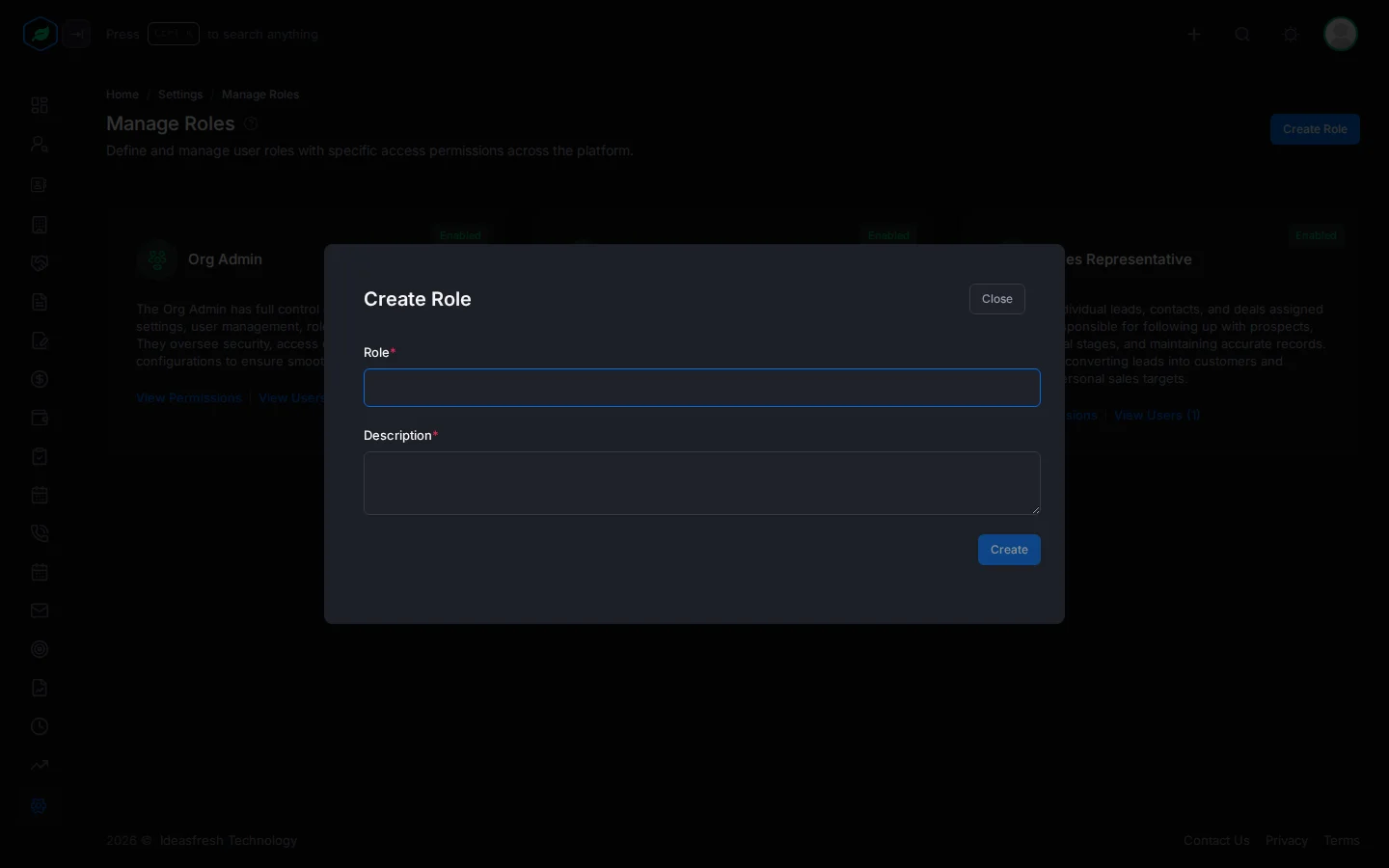Go to Home in the breadcrumb
Viewport: 1389px width, 868px height.
(x=123, y=95)
